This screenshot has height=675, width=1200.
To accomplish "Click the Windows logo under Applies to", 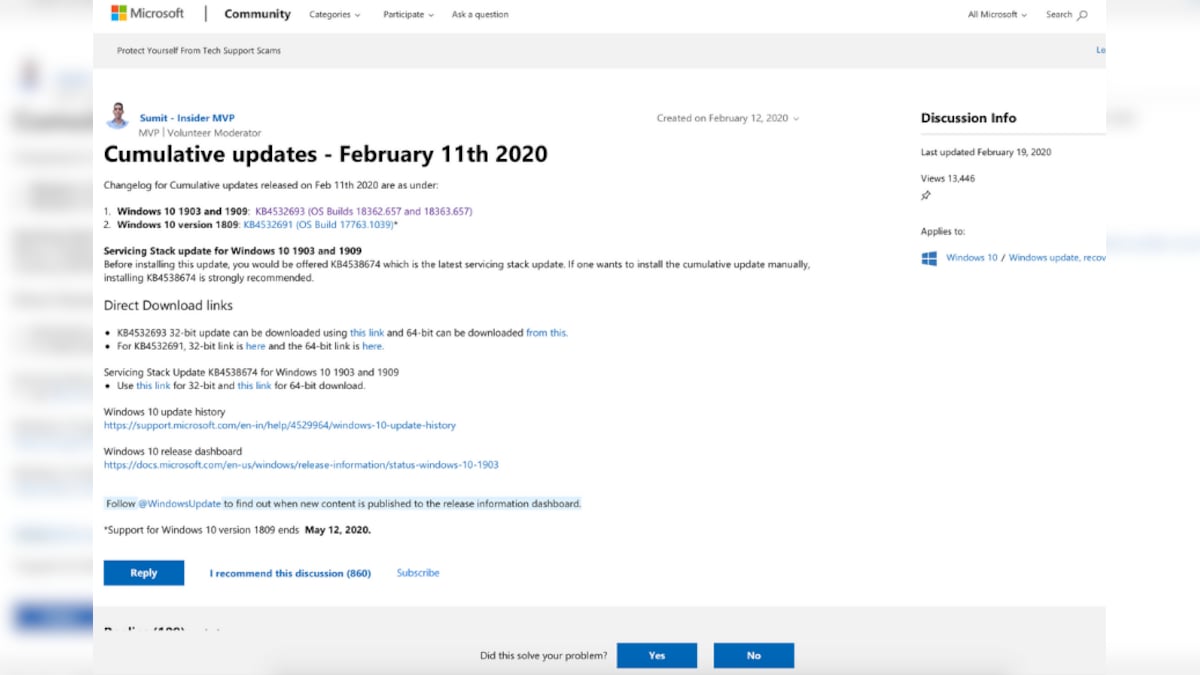I will [930, 257].
